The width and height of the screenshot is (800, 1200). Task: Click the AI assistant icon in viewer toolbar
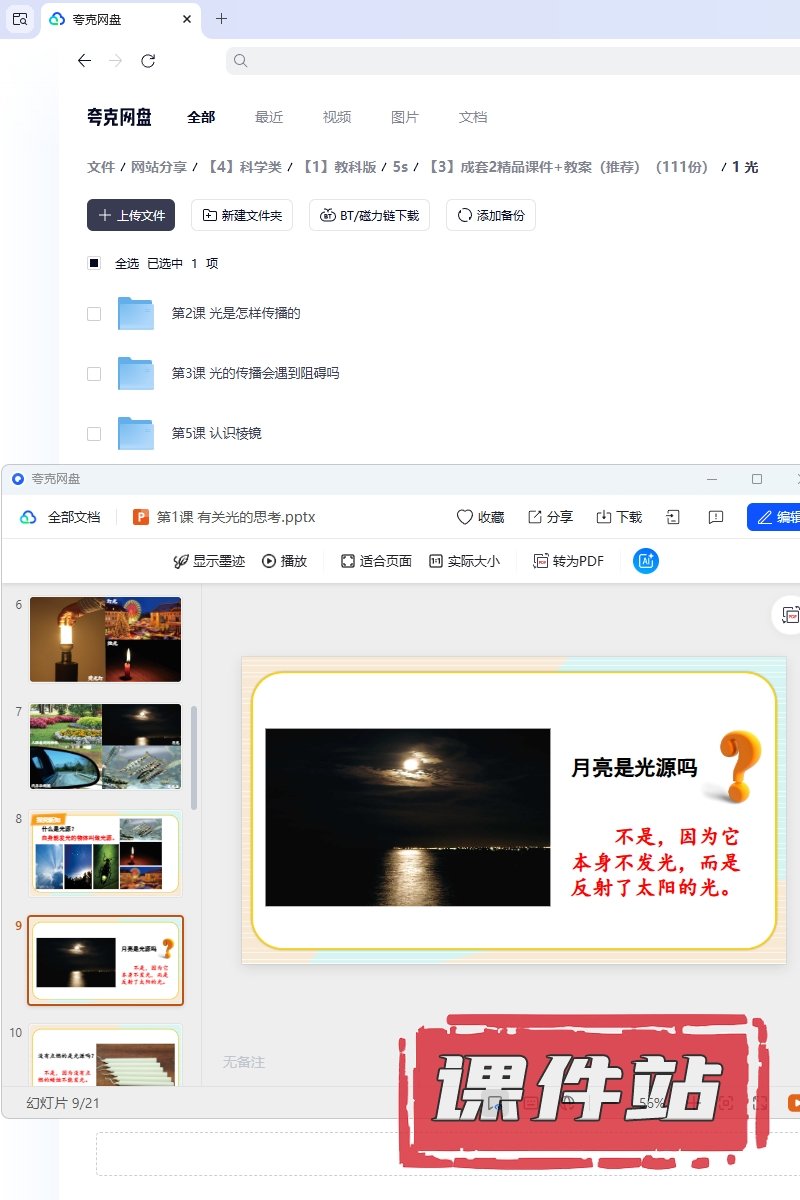pyautogui.click(x=646, y=561)
